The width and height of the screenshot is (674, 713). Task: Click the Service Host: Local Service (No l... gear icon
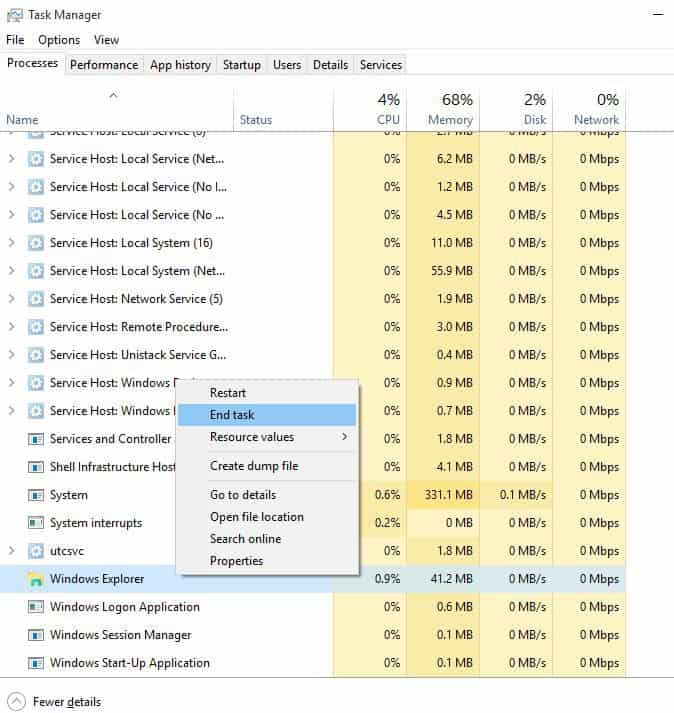point(35,187)
